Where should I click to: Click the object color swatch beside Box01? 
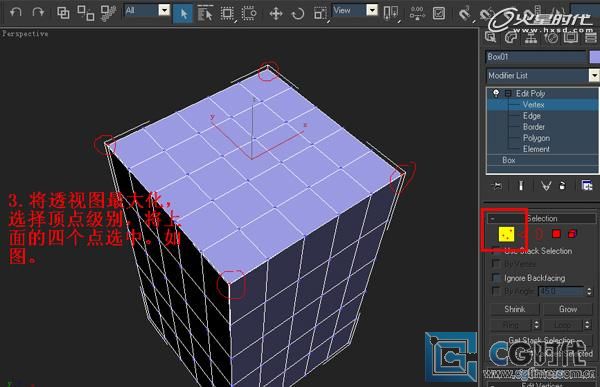(595, 57)
